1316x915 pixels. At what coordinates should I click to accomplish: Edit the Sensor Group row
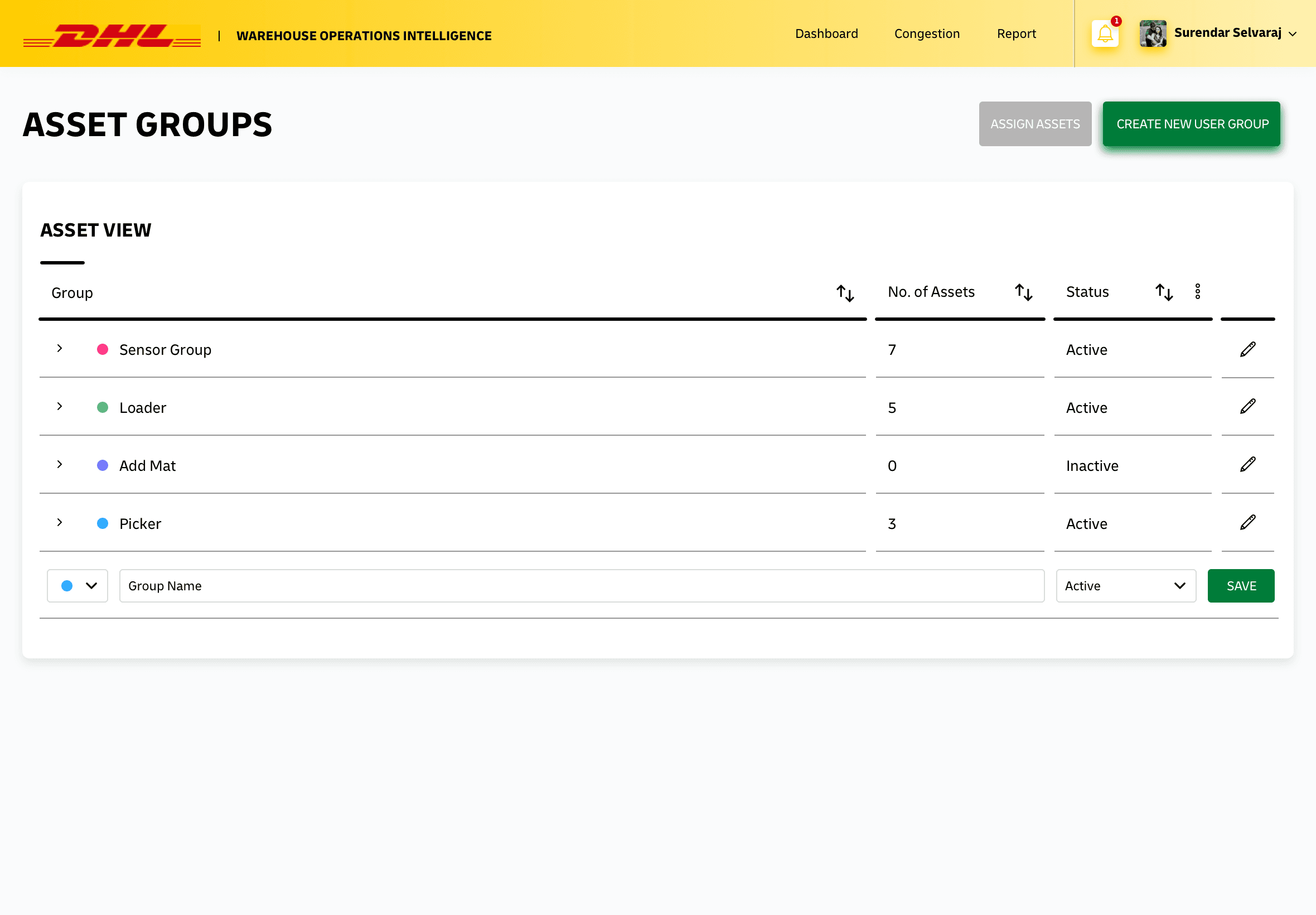point(1247,349)
